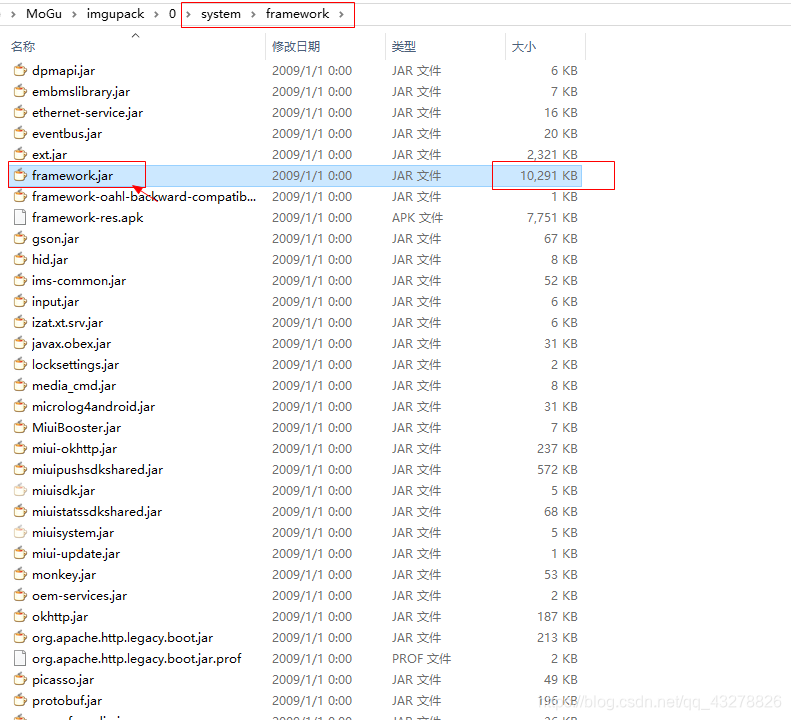Click the 572 KB size cell
This screenshot has width=791, height=720.
coord(557,470)
